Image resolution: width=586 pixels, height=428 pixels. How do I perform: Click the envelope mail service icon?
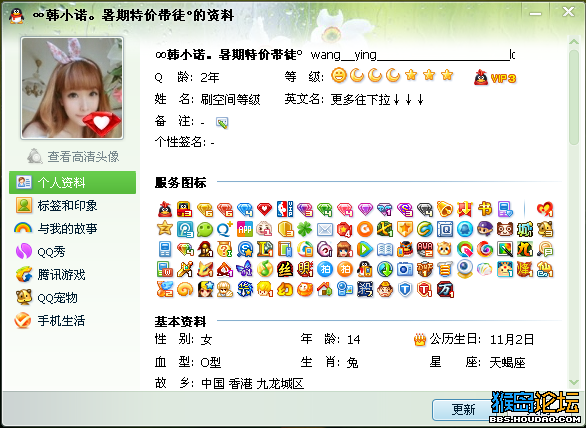tap(325, 230)
